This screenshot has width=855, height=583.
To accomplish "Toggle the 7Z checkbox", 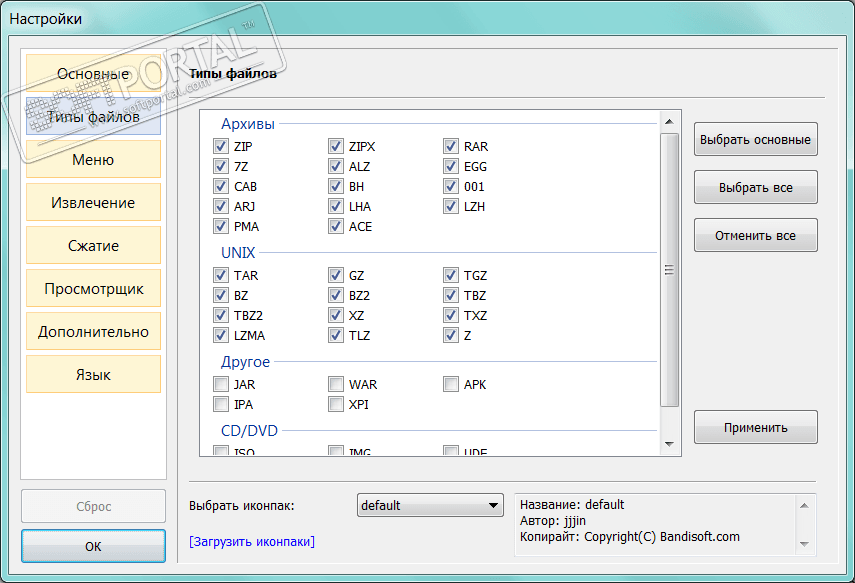I will (x=221, y=166).
